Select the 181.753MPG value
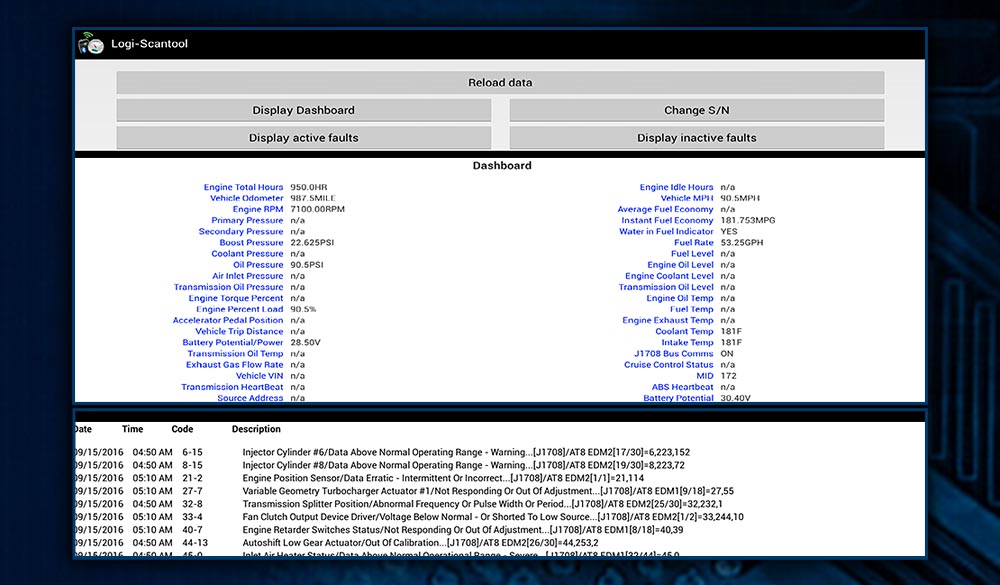Image resolution: width=1000 pixels, height=585 pixels. click(x=748, y=220)
